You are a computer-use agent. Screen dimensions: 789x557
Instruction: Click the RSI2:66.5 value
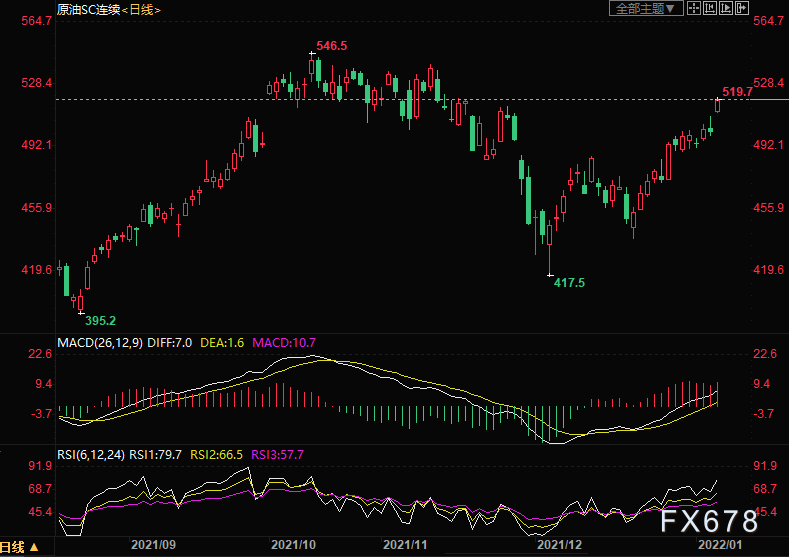point(216,455)
